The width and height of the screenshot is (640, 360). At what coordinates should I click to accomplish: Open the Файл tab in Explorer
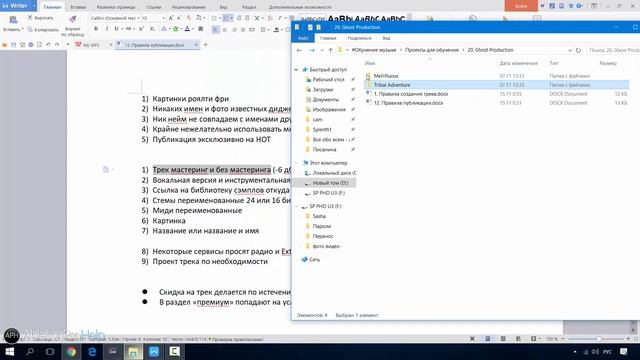303,38
